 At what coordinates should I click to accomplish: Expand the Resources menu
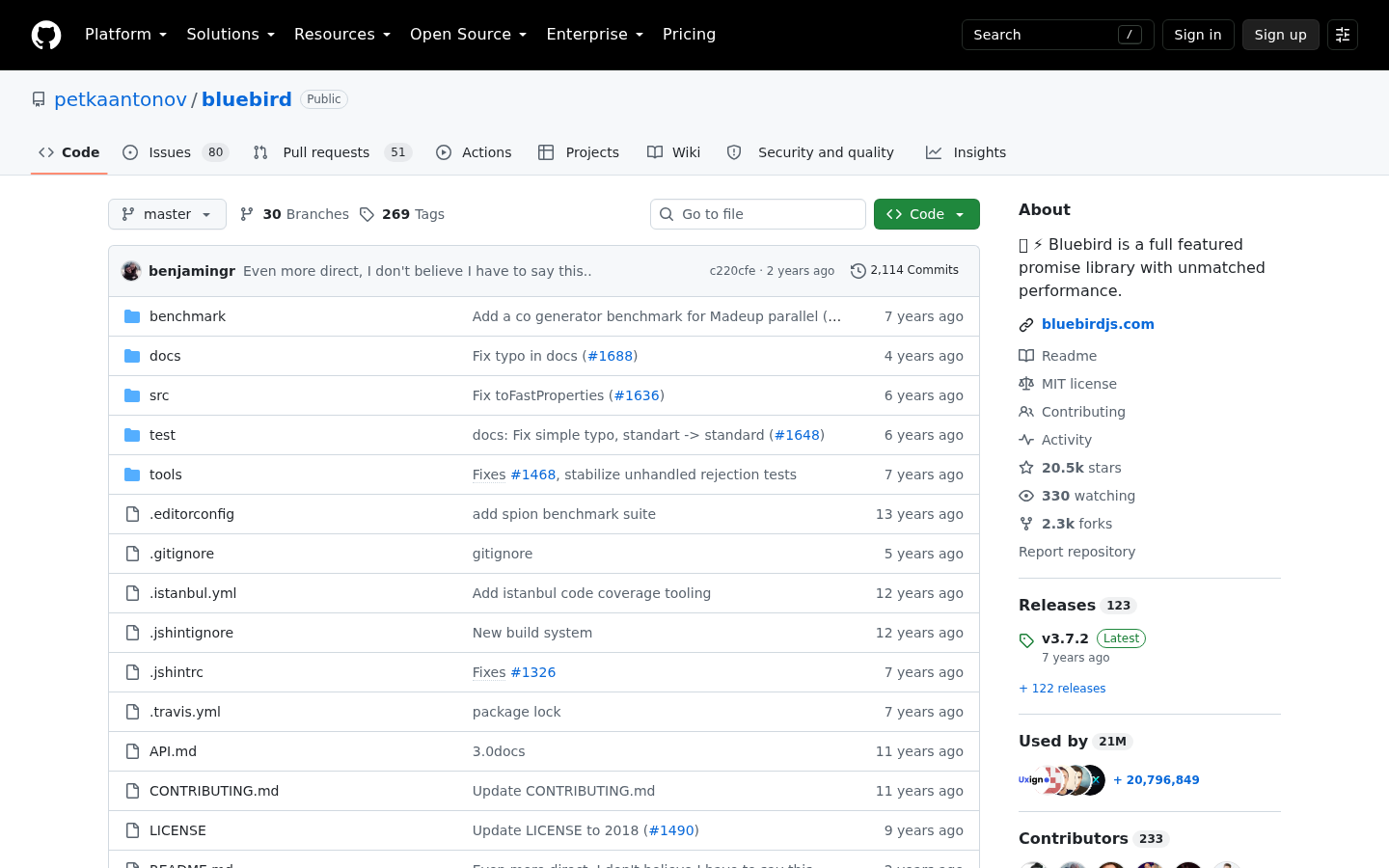click(342, 35)
